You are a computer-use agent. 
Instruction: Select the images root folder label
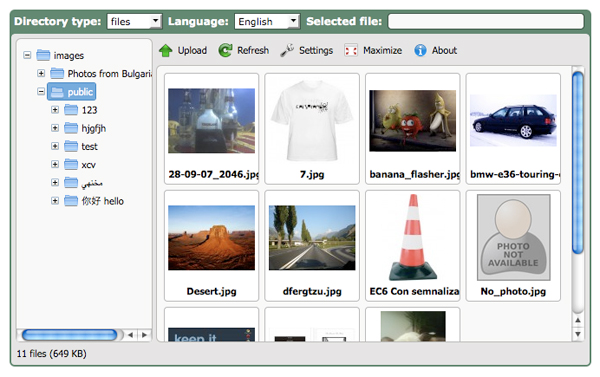(x=68, y=56)
